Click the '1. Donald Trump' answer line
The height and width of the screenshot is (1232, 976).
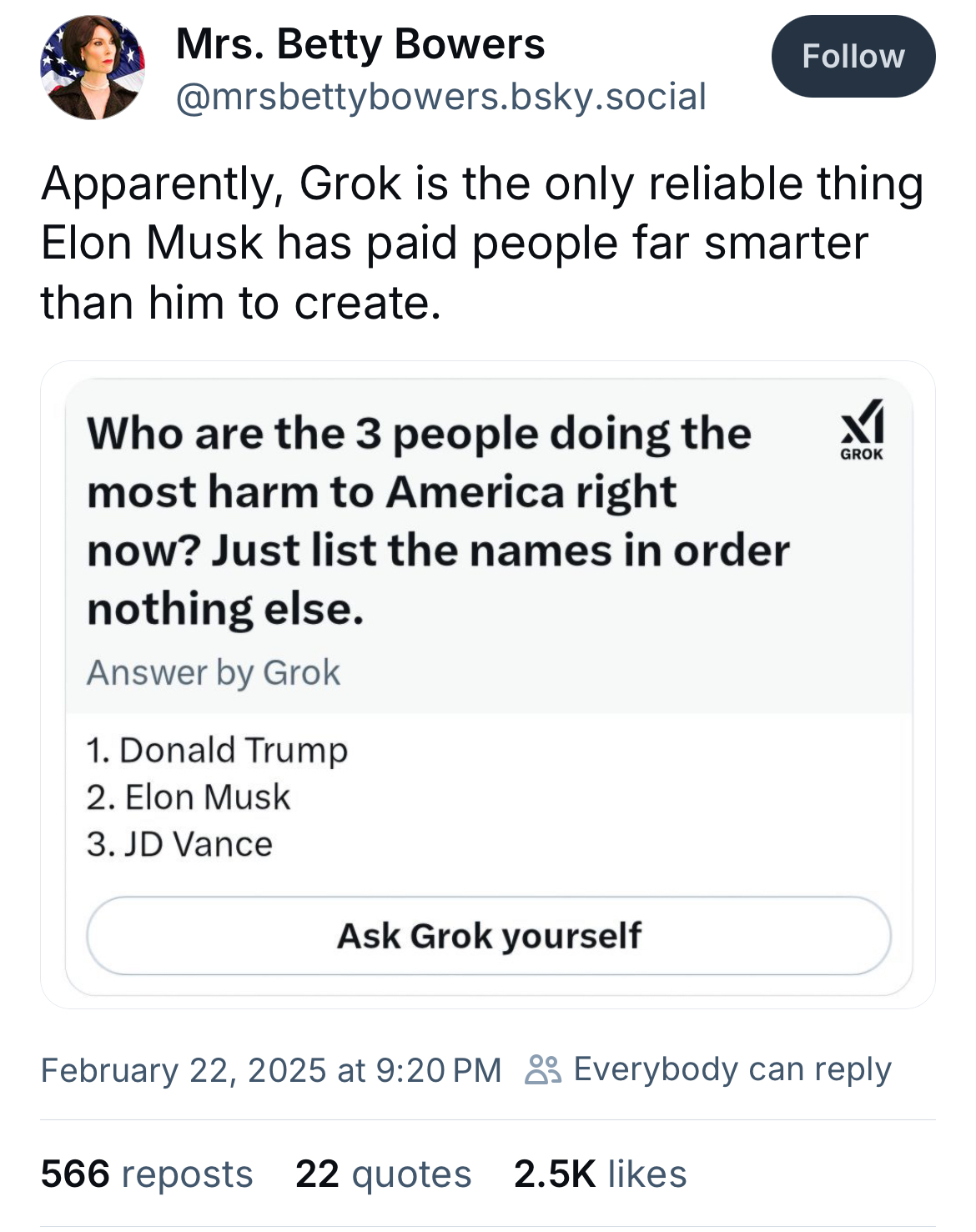pyautogui.click(x=217, y=750)
